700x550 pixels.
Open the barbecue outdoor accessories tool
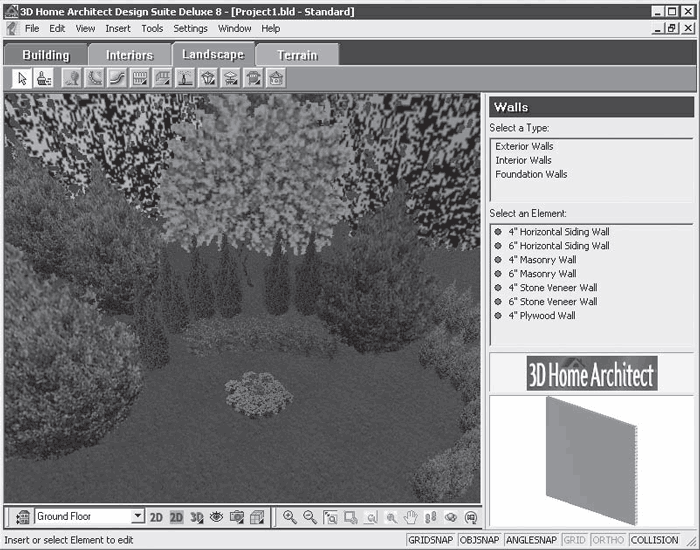254,79
